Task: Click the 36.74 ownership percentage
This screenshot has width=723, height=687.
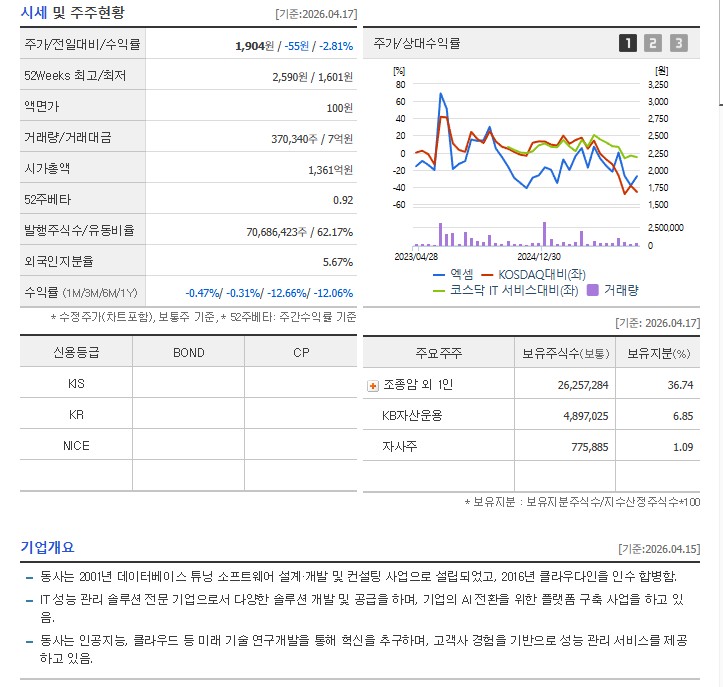Action: pyautogui.click(x=680, y=385)
